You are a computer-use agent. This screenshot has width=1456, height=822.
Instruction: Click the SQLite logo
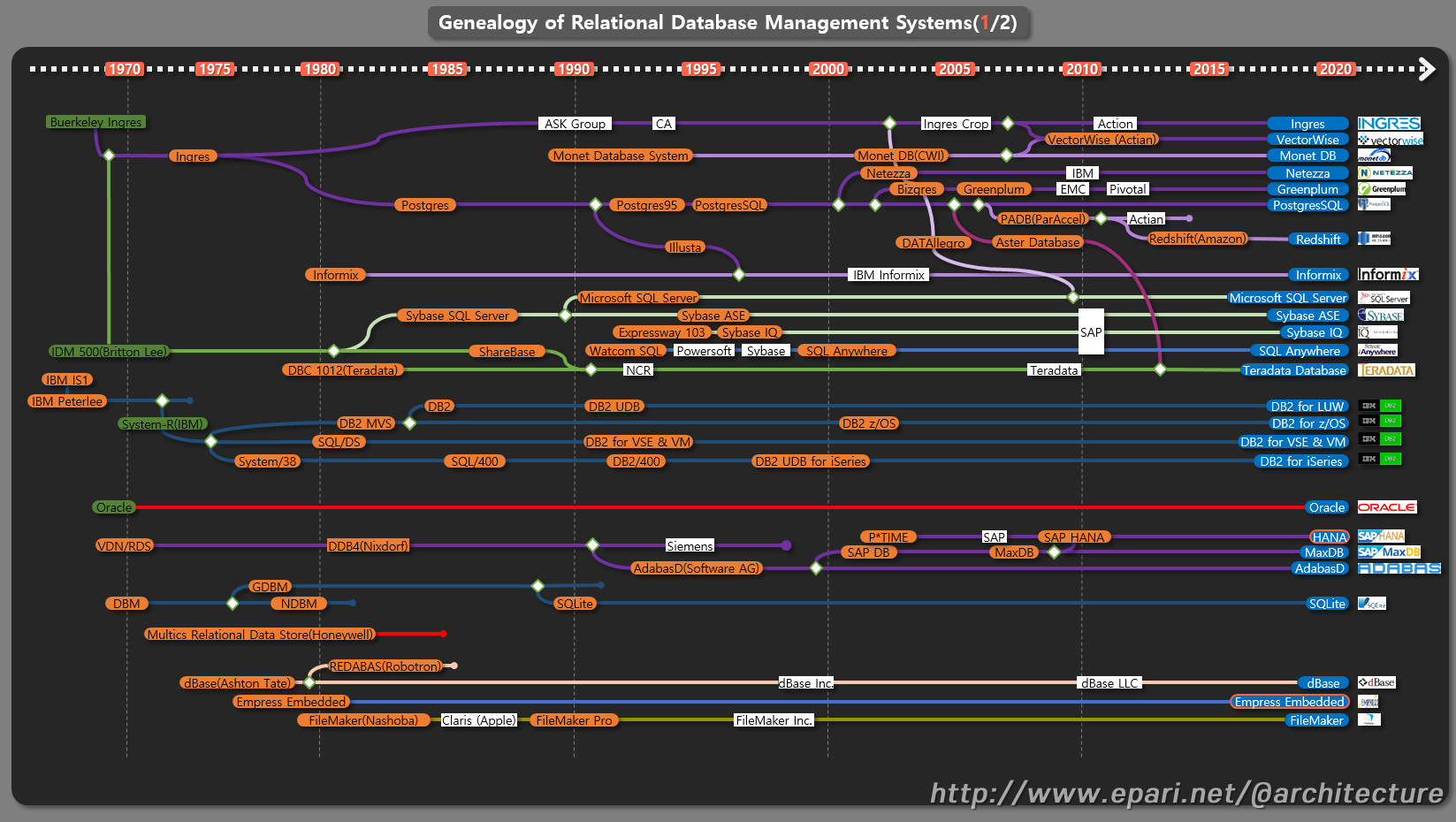(x=1372, y=604)
